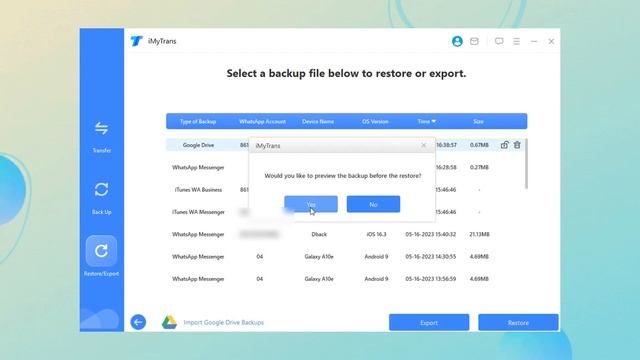Open the Back Up section in sidebar
Image resolution: width=640 pixels, height=360 pixels.
coord(101,198)
